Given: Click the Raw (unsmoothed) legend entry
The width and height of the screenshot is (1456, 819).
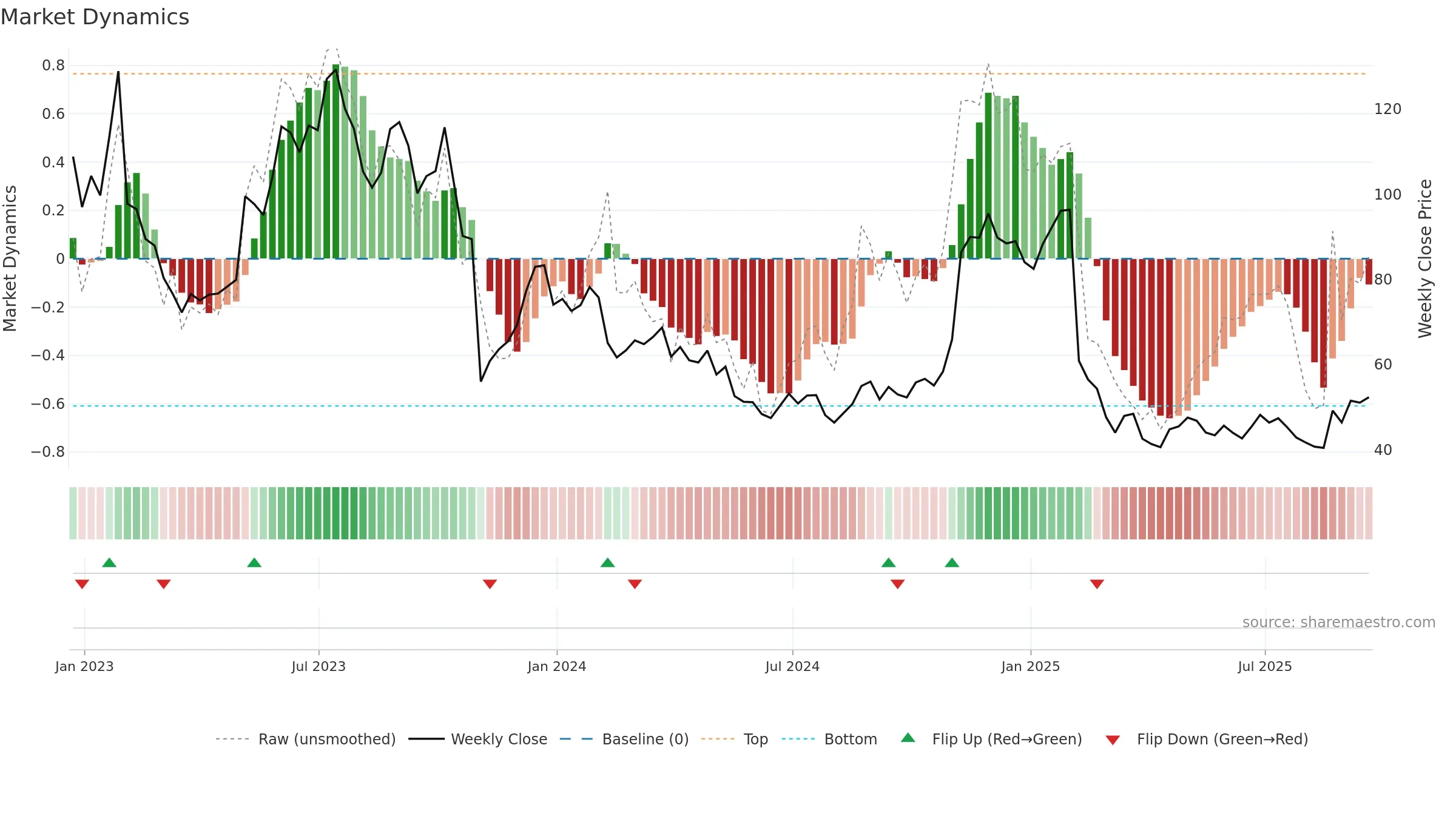Looking at the screenshot, I should click(306, 739).
